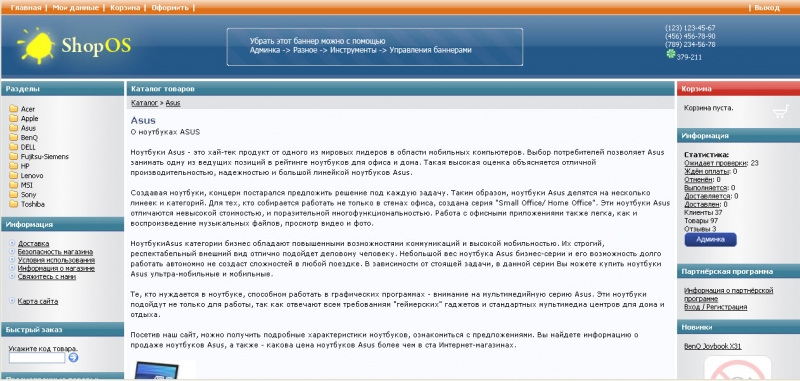Click the Asus page heading
The image size is (800, 381).
pos(143,120)
